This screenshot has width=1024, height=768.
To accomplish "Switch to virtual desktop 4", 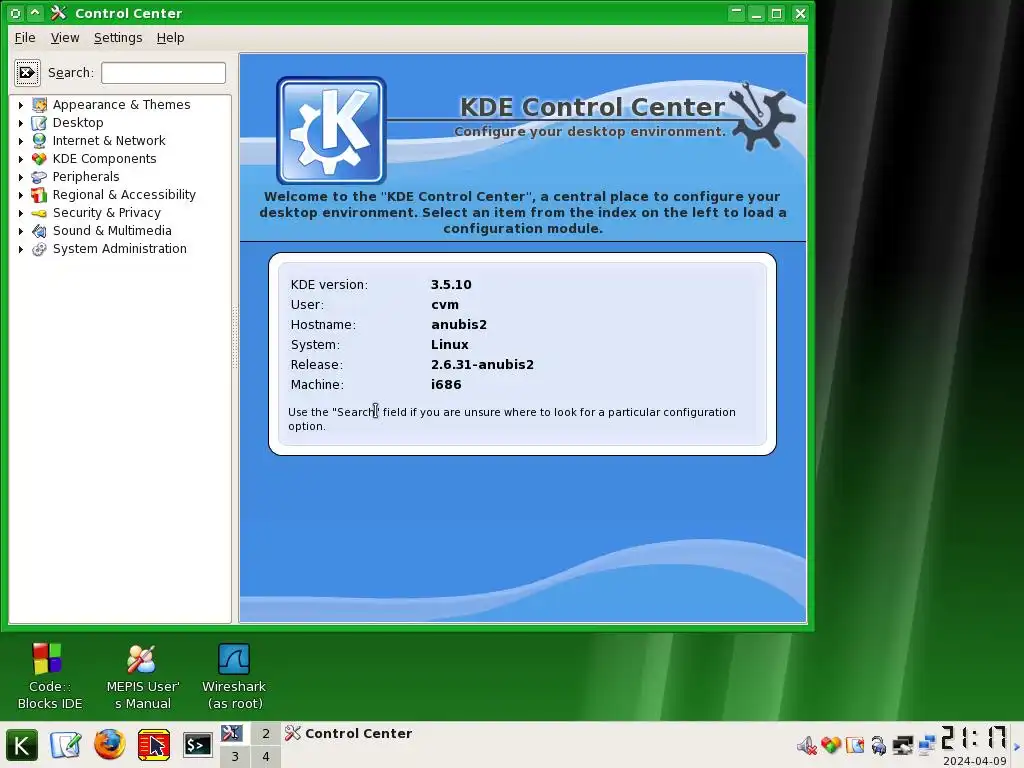I will click(x=266, y=756).
